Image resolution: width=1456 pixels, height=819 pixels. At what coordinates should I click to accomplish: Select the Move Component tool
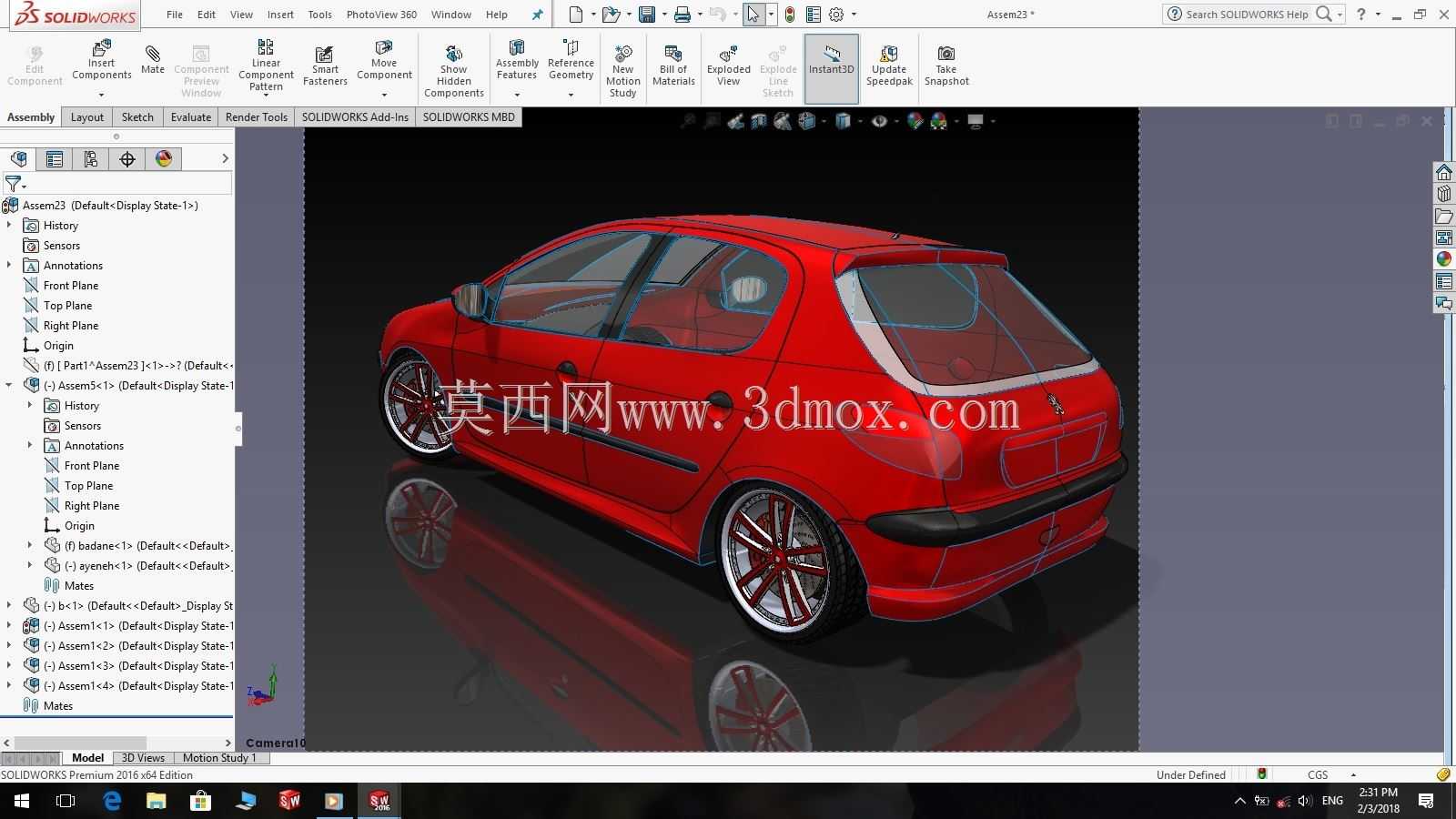[384, 60]
